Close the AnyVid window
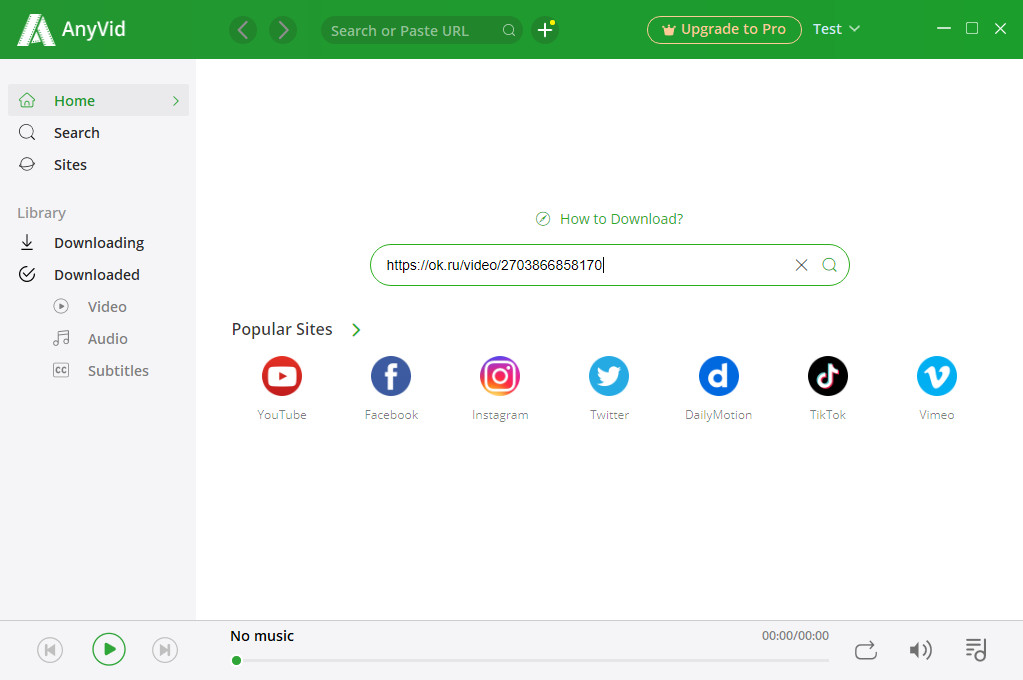Screen dimensions: 1023x680 1000,29
